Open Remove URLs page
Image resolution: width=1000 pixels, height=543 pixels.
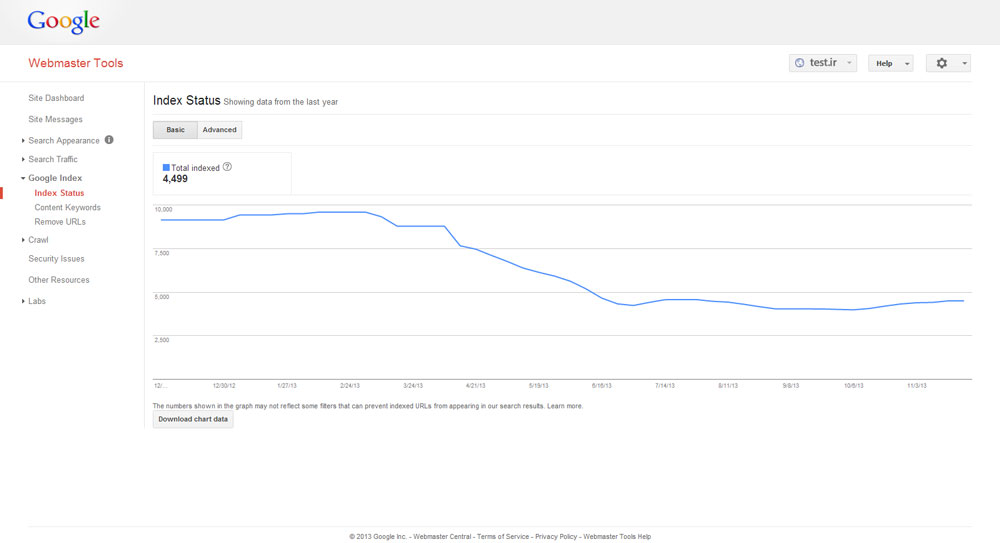coord(60,221)
